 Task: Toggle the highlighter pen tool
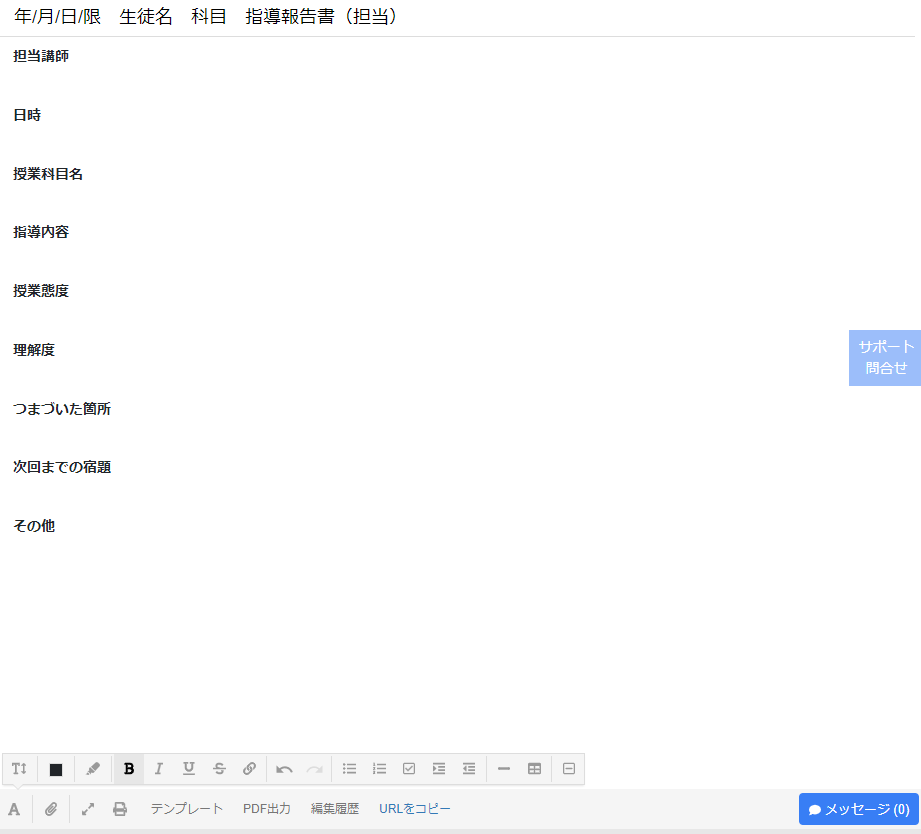coord(92,769)
